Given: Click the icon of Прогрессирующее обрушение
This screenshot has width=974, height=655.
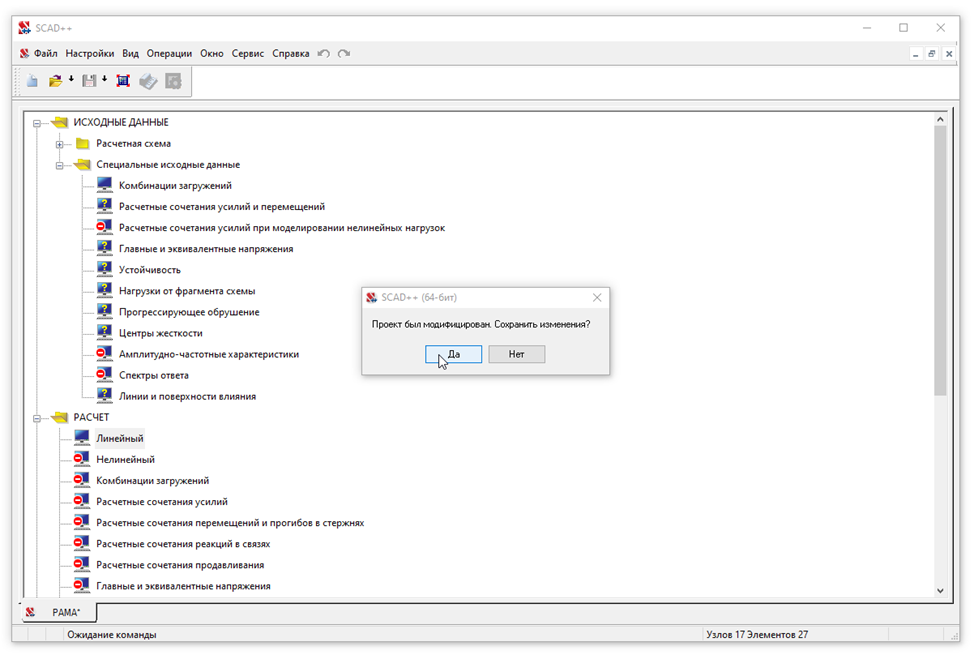Looking at the screenshot, I should click(104, 311).
